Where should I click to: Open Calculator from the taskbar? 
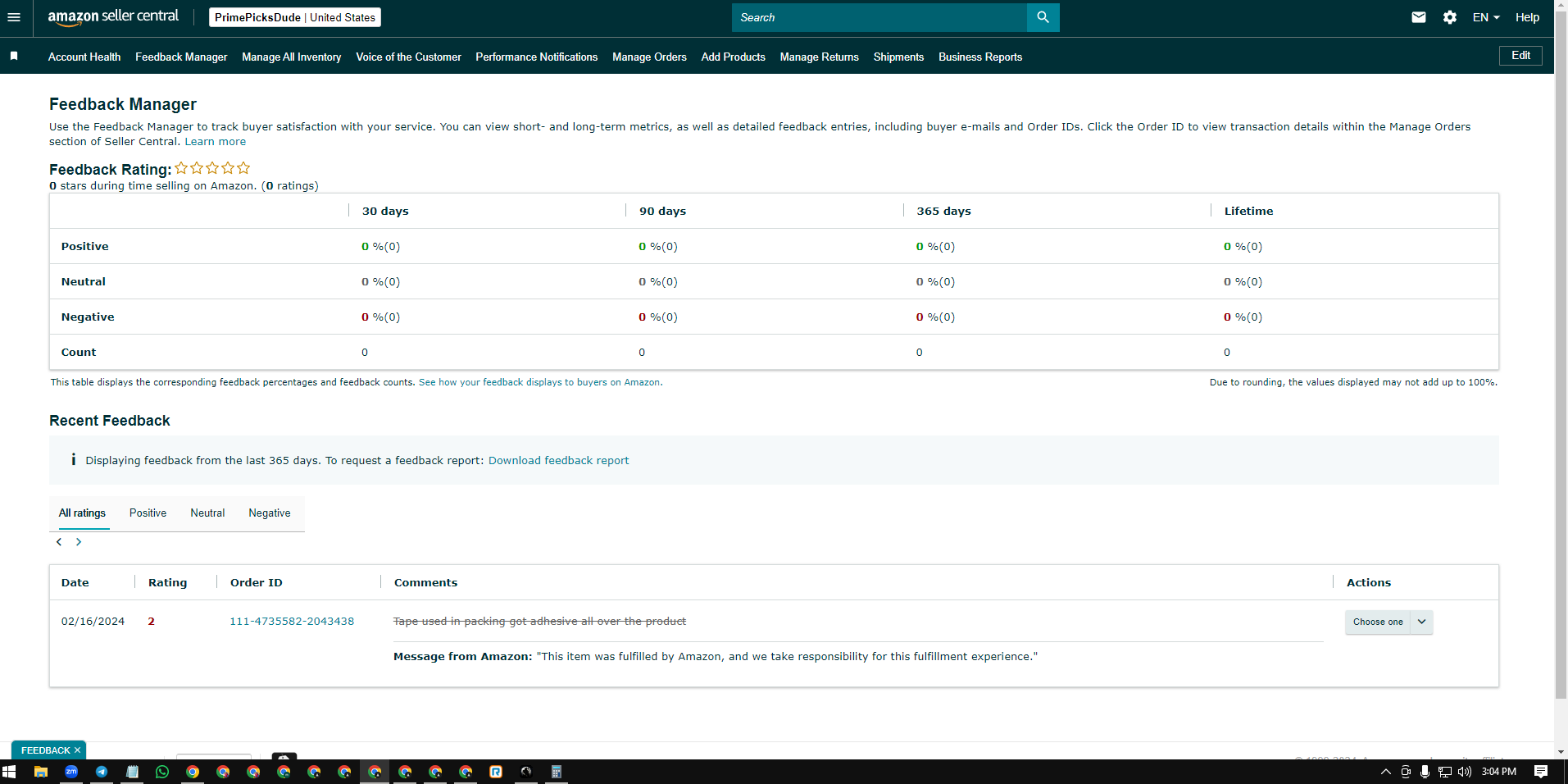557,772
